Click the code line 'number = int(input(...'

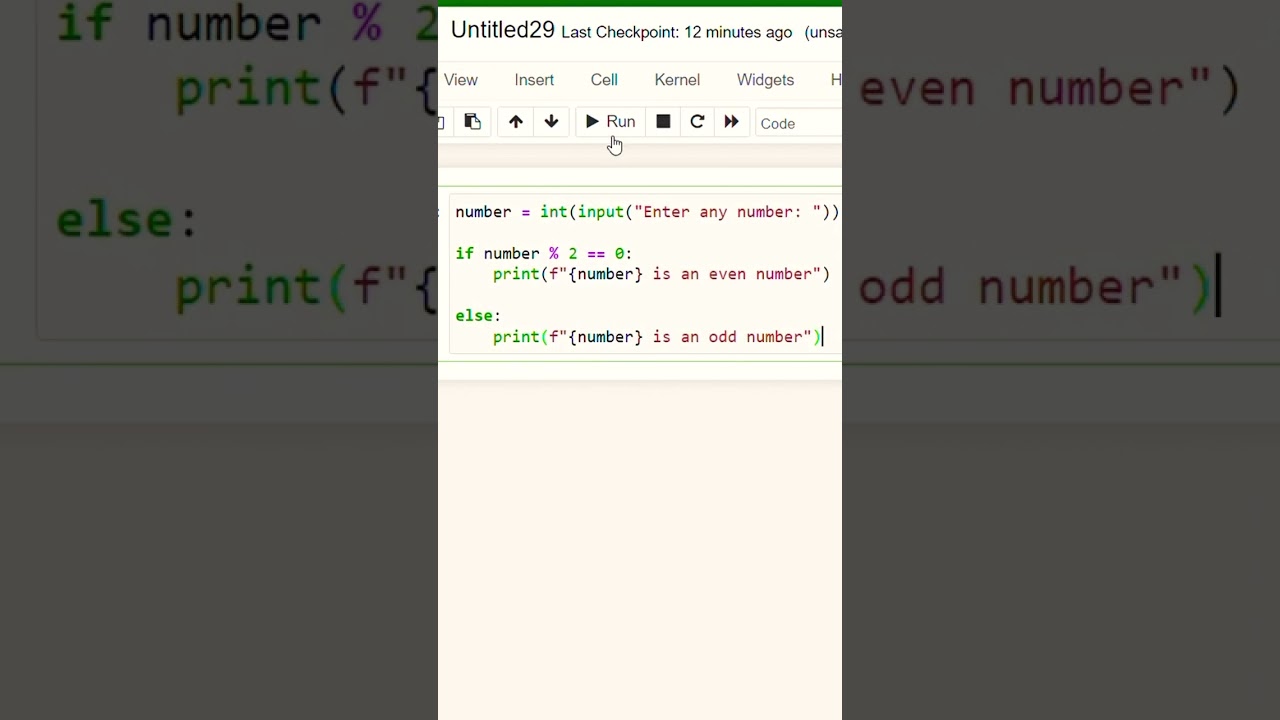(x=647, y=212)
